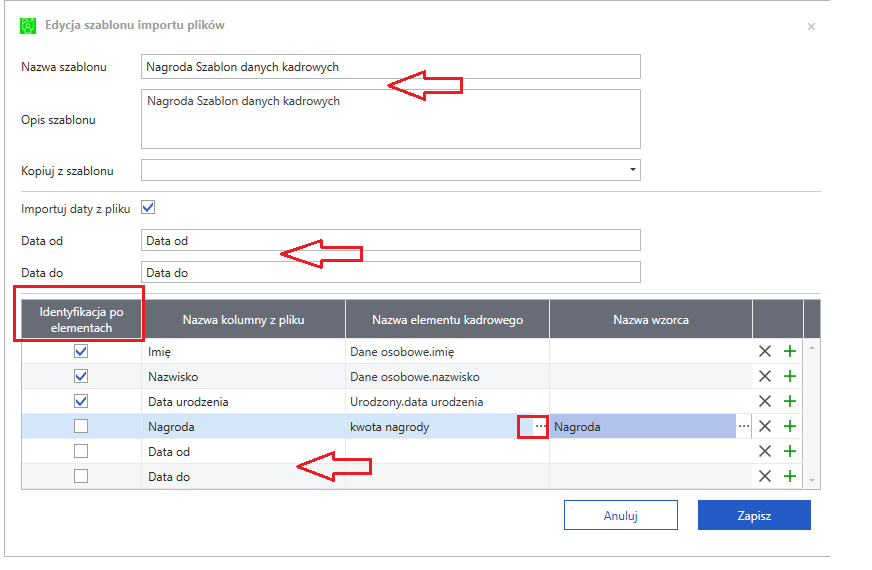Expand the Kopiuj z szablonu dropdown
Image resolution: width=872 pixels, height=570 pixels.
pos(632,170)
